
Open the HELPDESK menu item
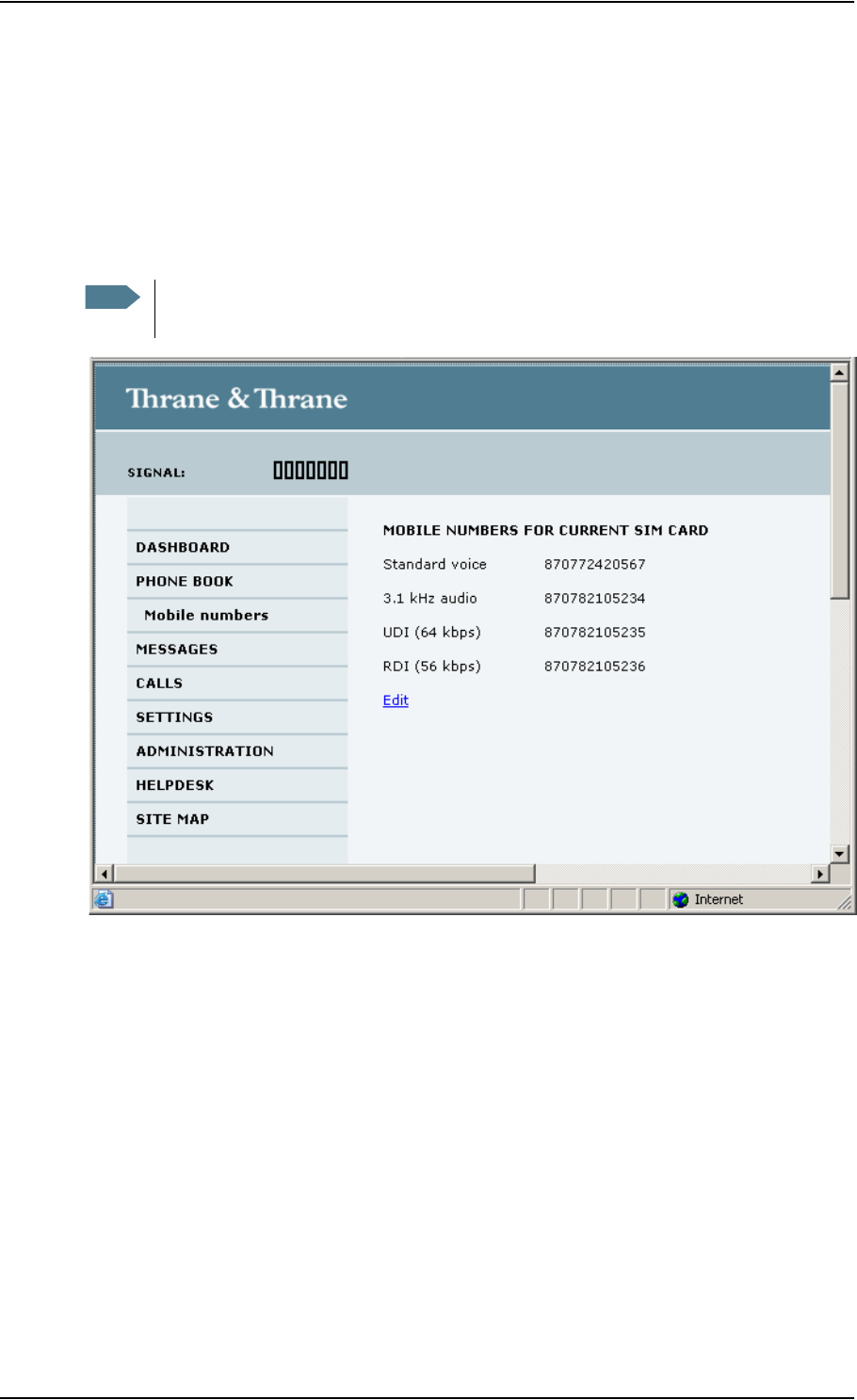point(175,784)
